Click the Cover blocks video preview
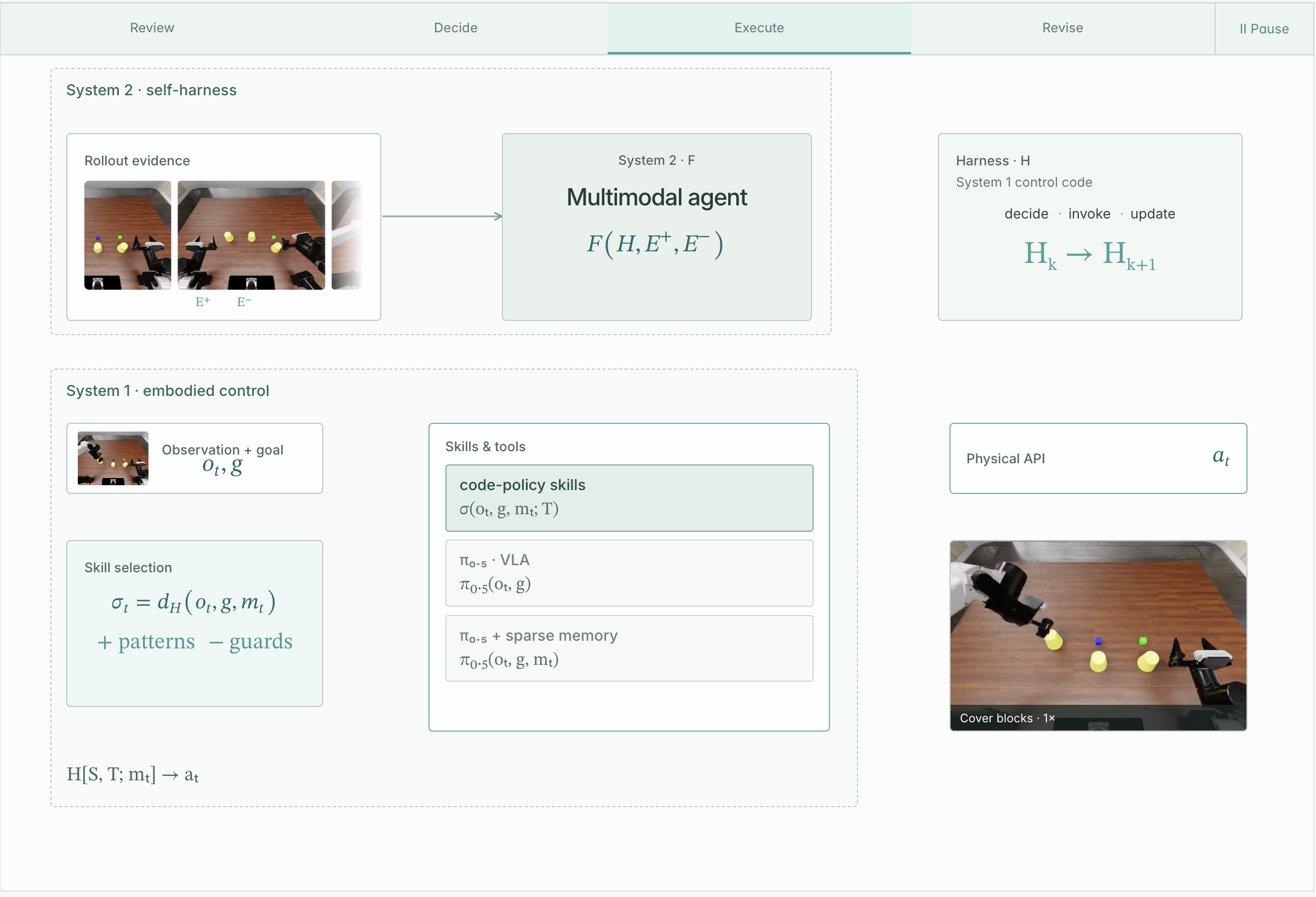1316x897 pixels. [1098, 635]
